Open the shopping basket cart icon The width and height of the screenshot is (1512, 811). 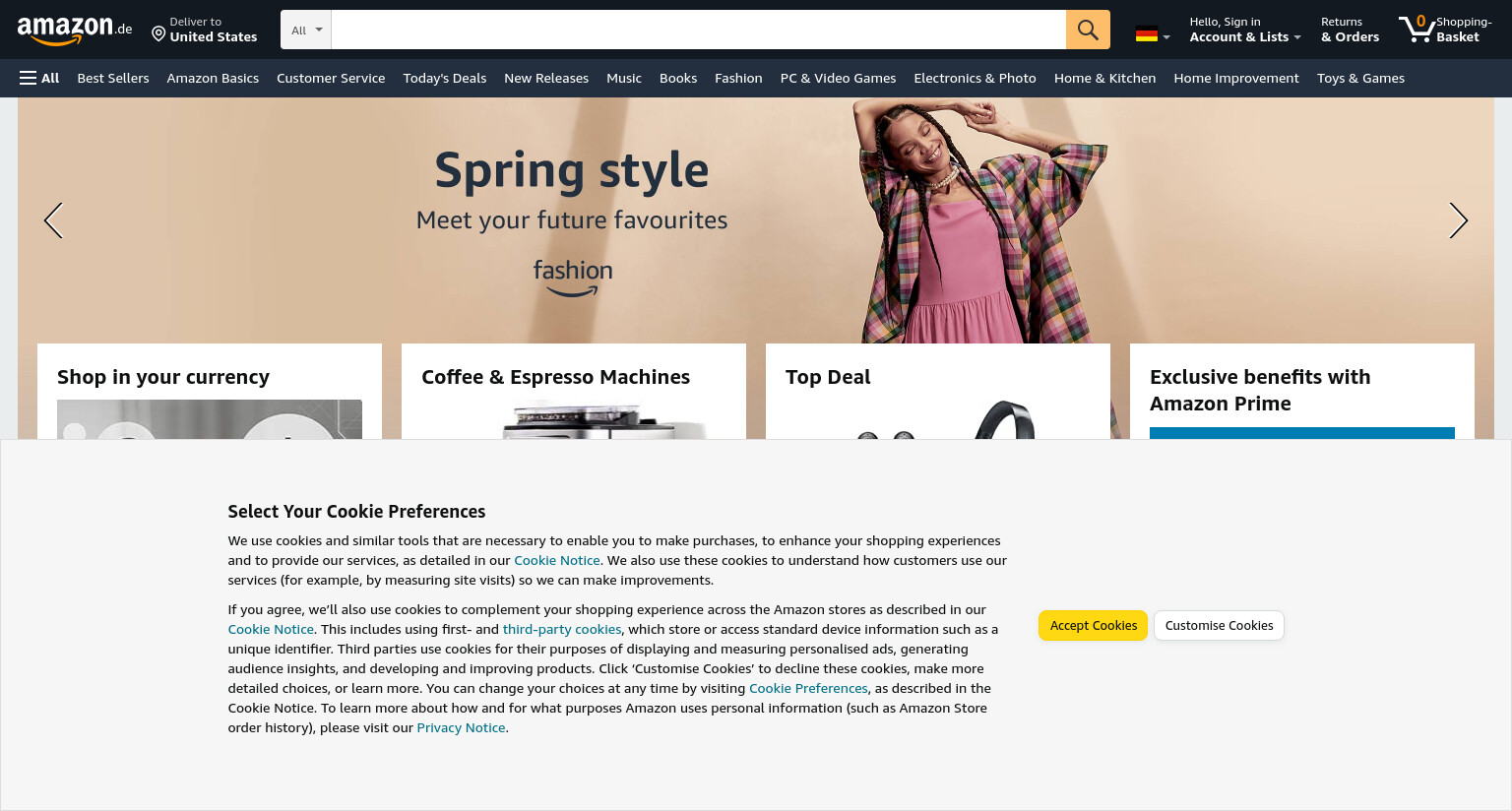tap(1445, 30)
